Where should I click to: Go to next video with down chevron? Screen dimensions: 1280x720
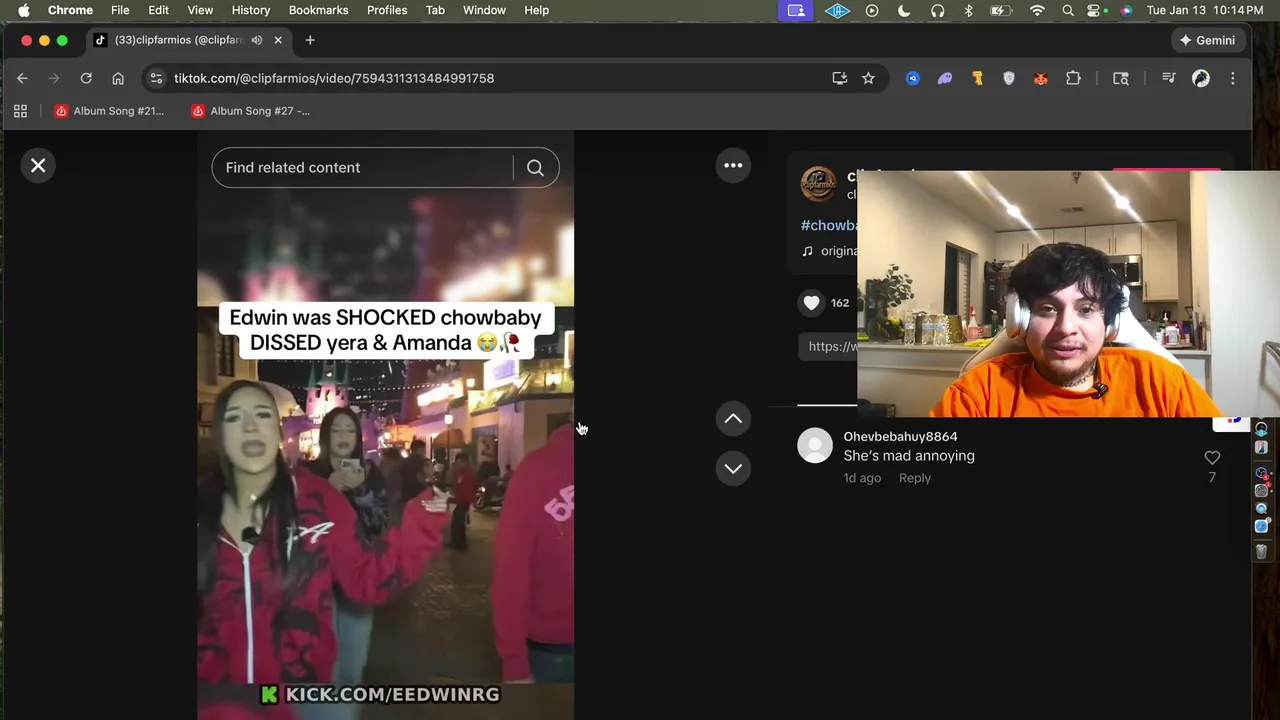733,468
